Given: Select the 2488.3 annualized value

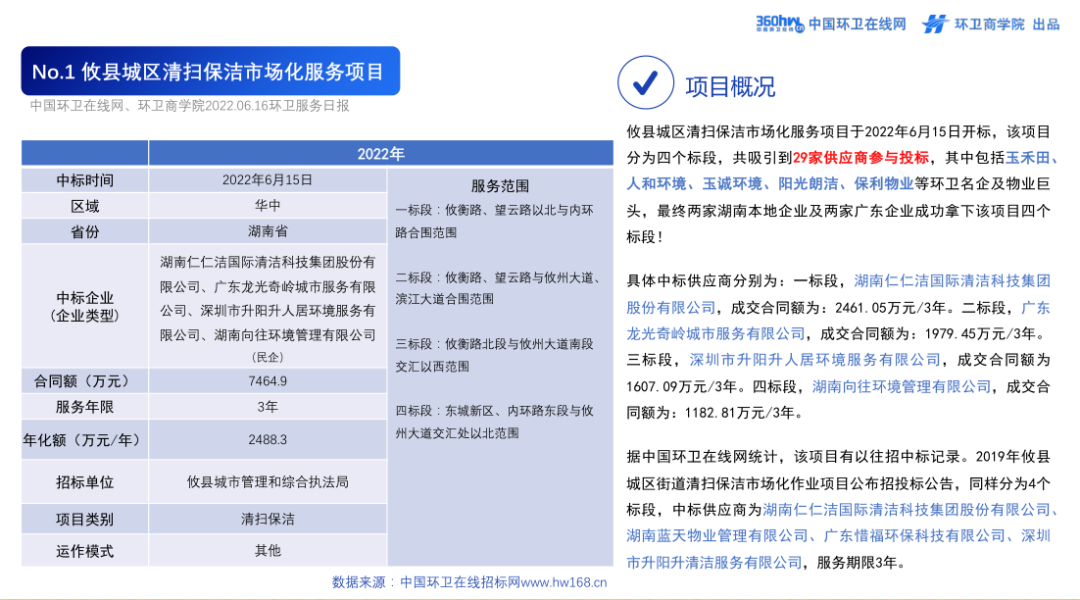Looking at the screenshot, I should (267, 439).
